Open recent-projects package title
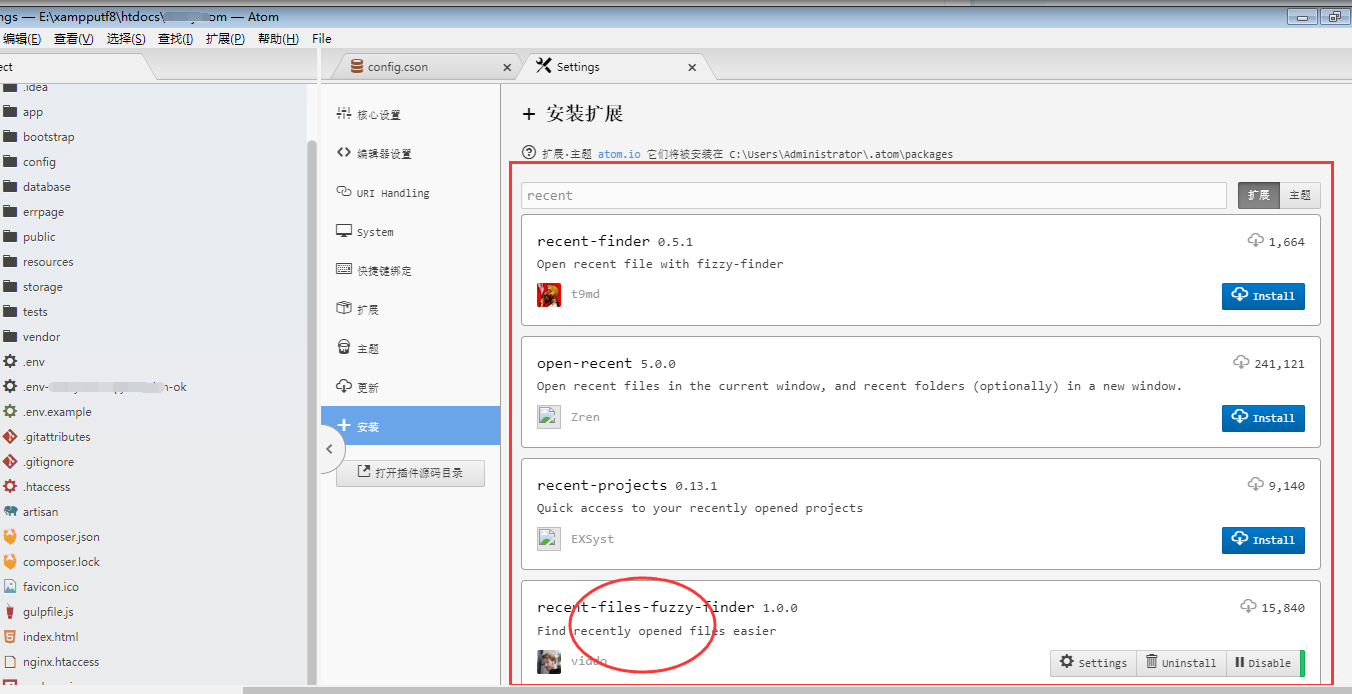1352x694 pixels. pyautogui.click(x=602, y=485)
